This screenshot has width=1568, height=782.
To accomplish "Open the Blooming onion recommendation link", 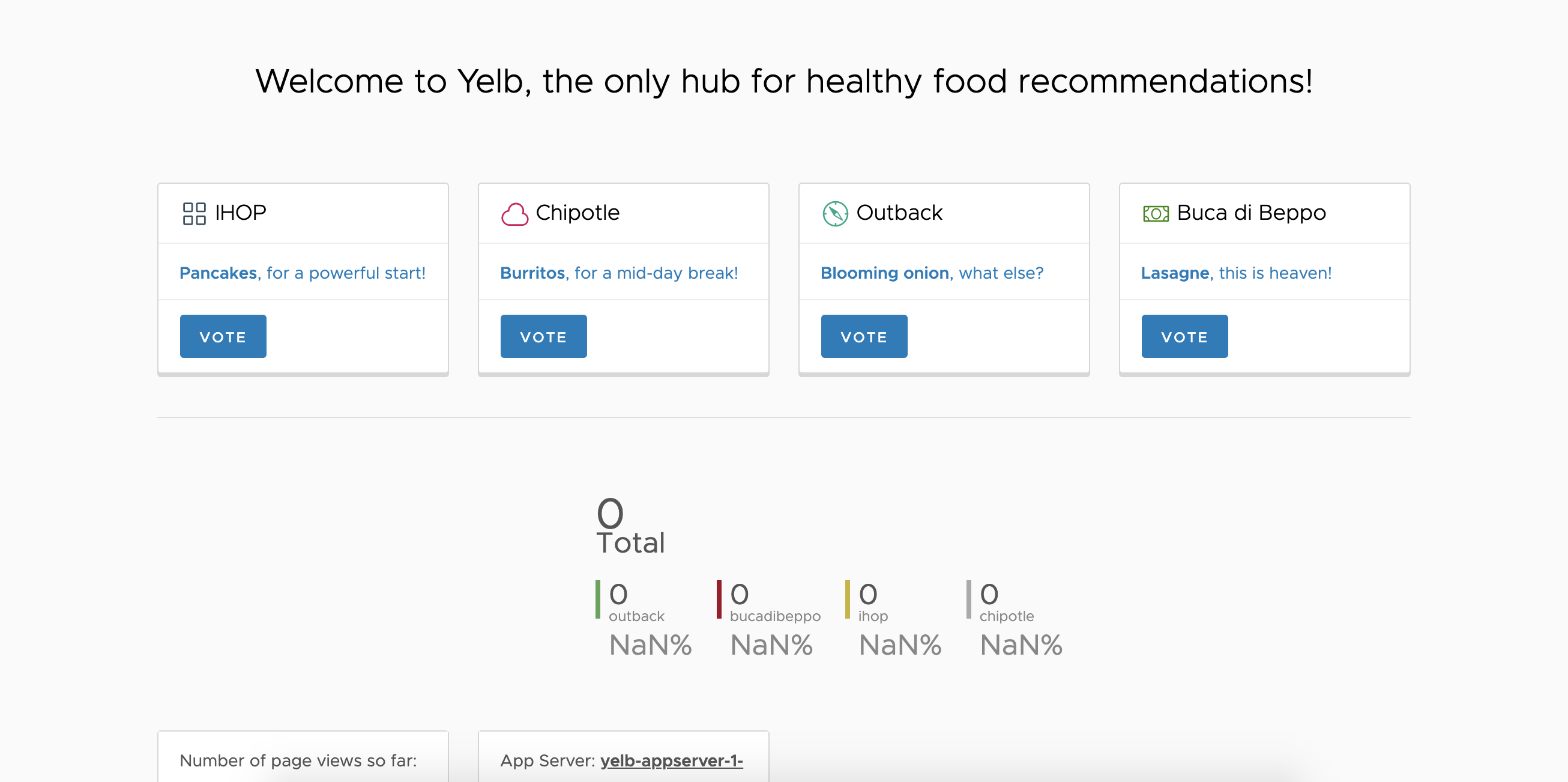I will pyautogui.click(x=884, y=273).
